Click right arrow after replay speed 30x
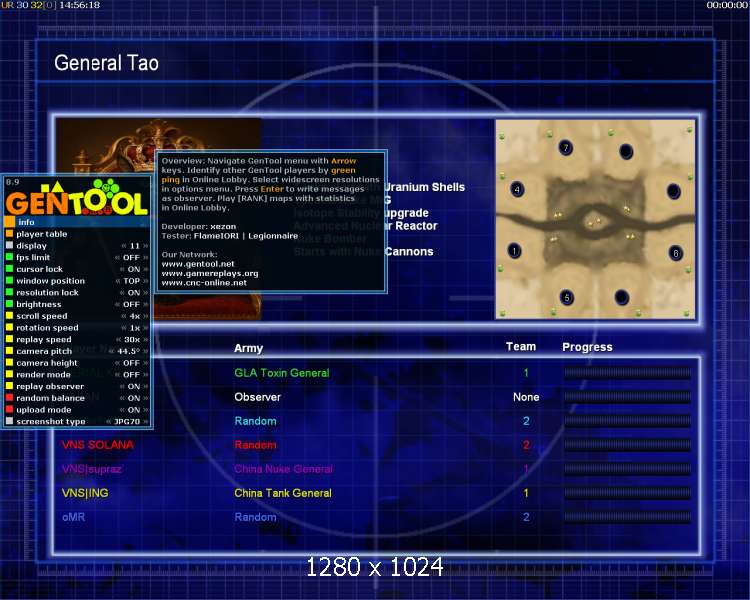This screenshot has height=600, width=750. tap(145, 340)
